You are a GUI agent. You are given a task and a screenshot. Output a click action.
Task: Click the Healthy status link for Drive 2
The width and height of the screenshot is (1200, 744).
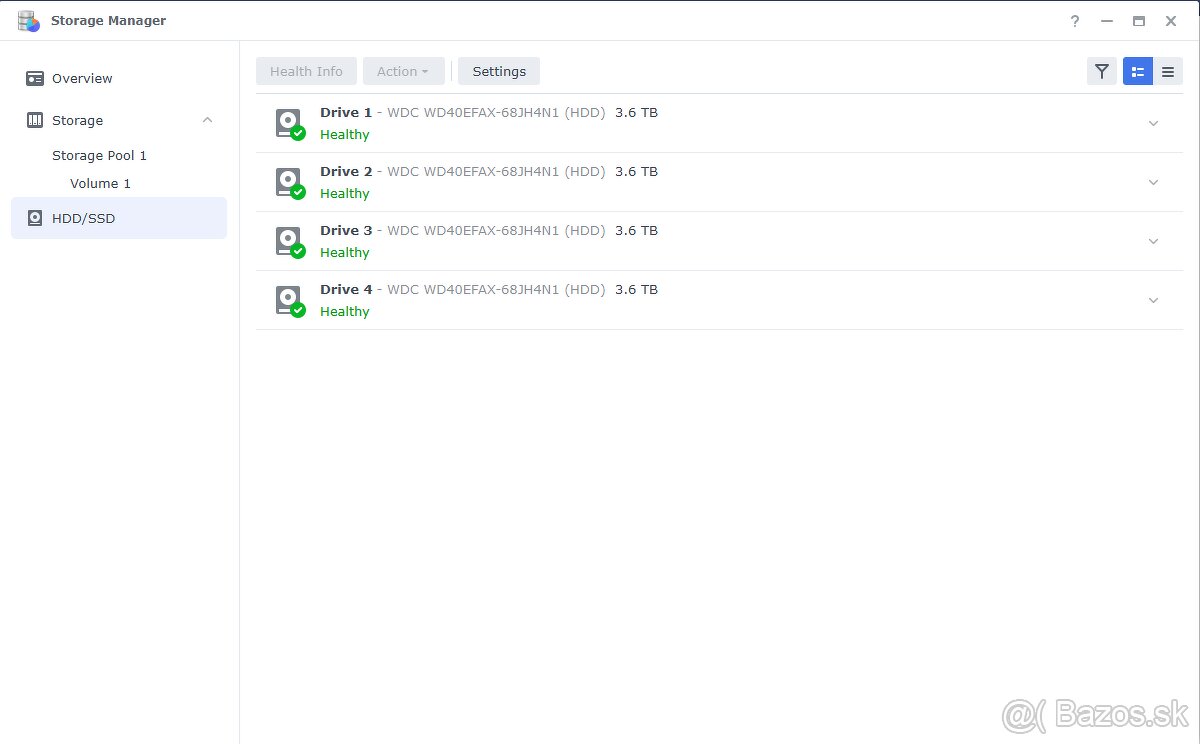[344, 193]
